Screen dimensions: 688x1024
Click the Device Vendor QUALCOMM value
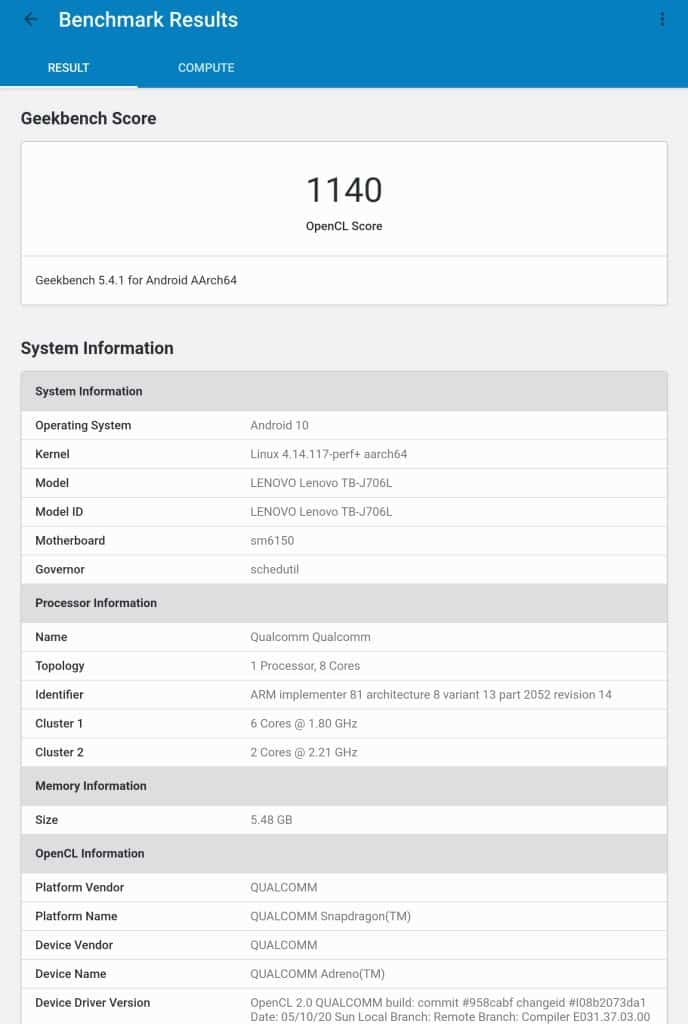(x=283, y=945)
